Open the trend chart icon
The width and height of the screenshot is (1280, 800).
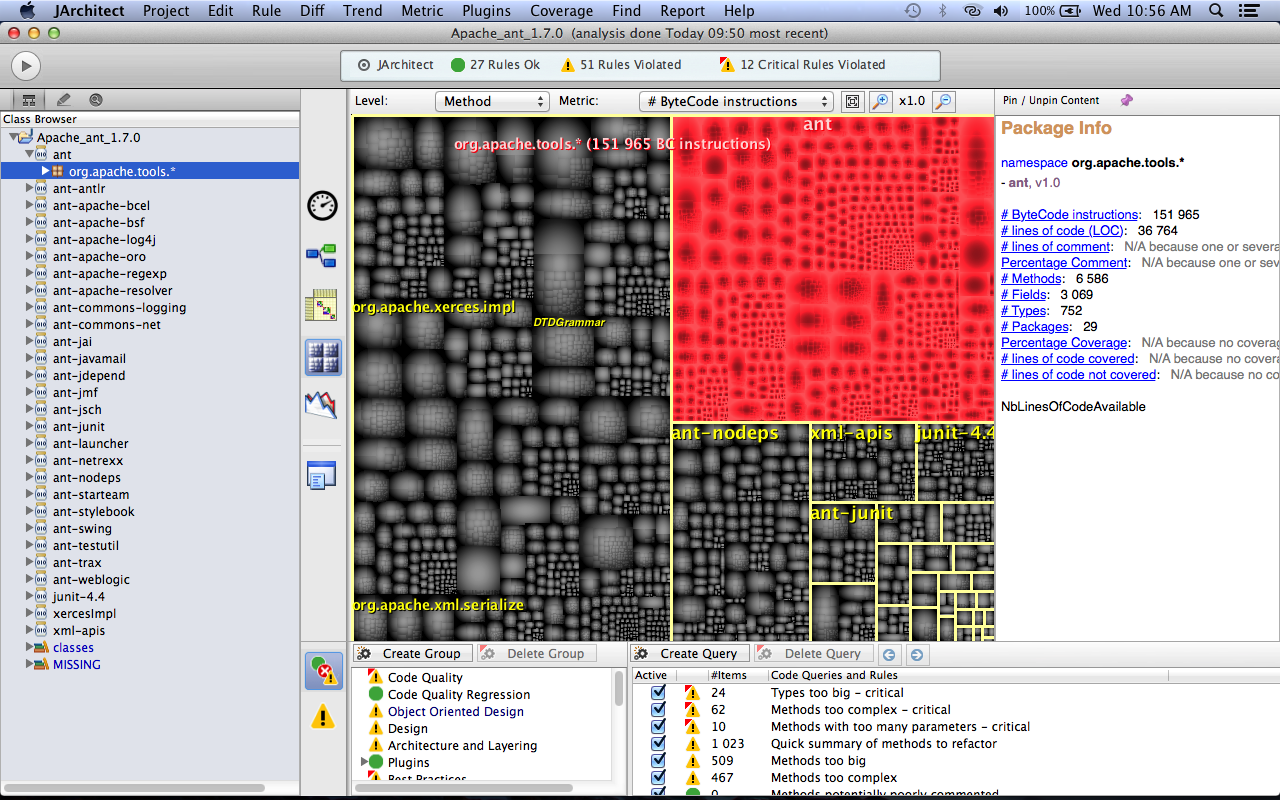pyautogui.click(x=322, y=405)
